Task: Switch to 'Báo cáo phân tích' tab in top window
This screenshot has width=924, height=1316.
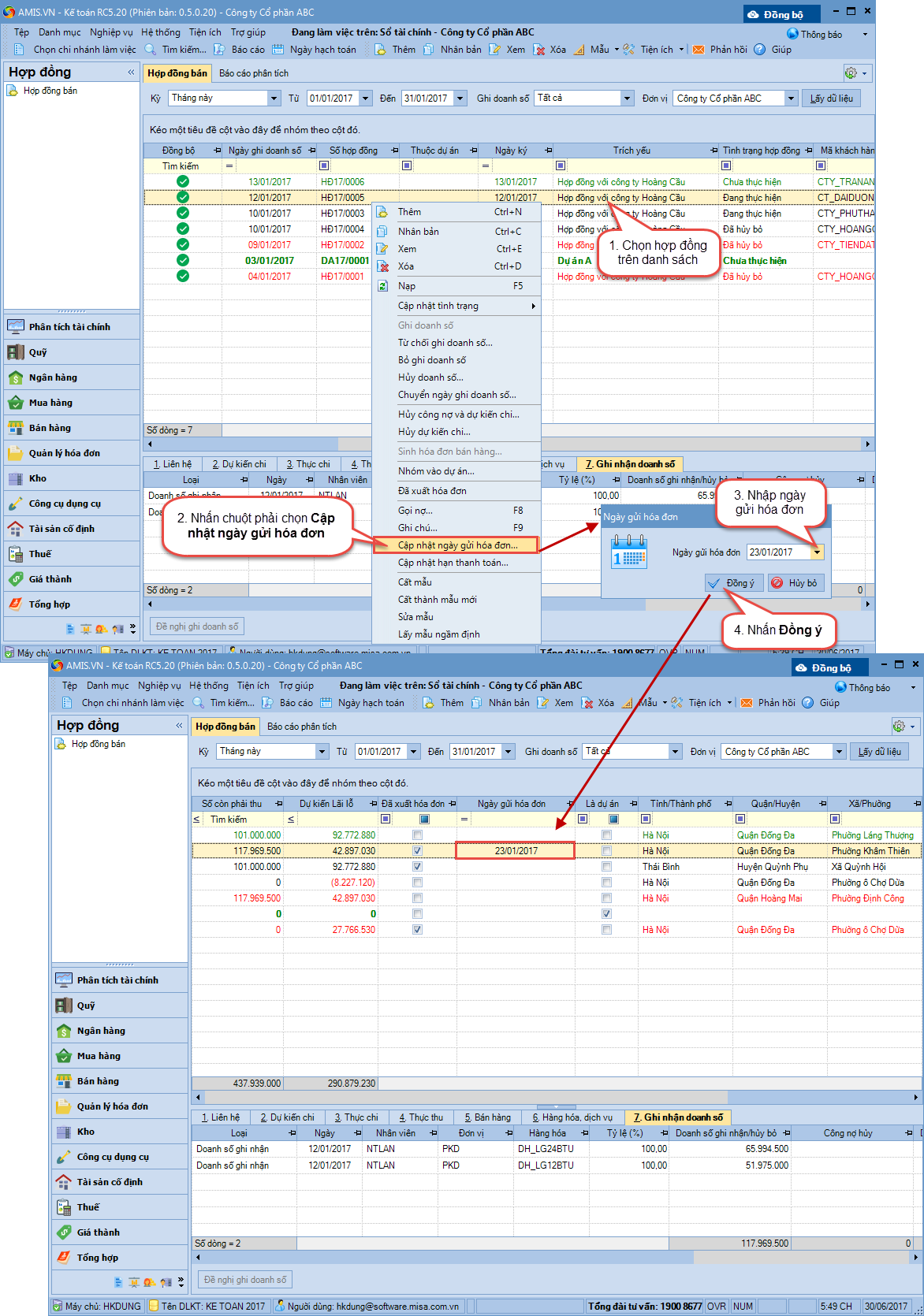Action: coord(254,73)
